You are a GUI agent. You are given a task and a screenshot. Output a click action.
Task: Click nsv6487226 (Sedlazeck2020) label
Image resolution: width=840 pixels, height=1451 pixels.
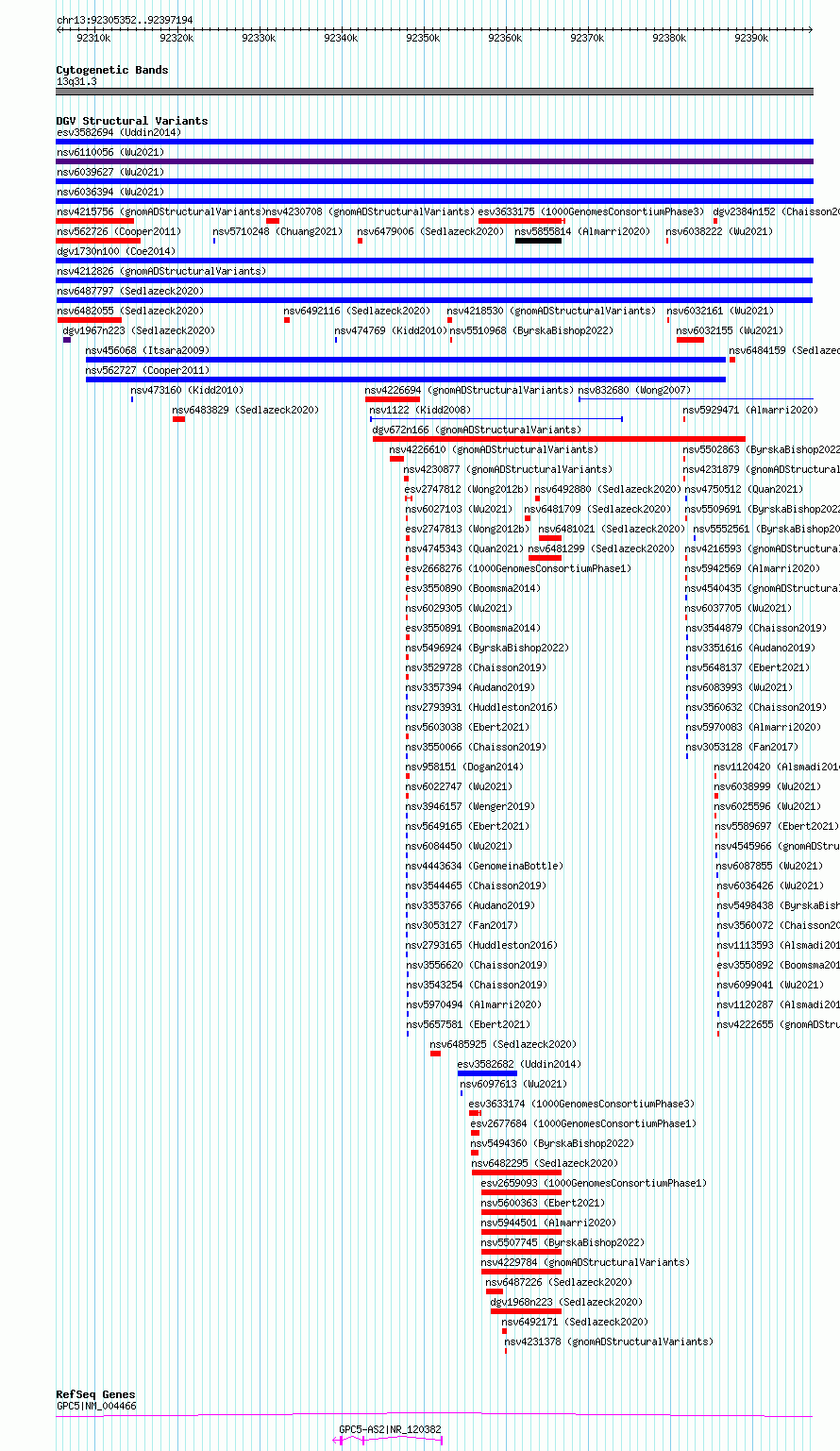(559, 1282)
